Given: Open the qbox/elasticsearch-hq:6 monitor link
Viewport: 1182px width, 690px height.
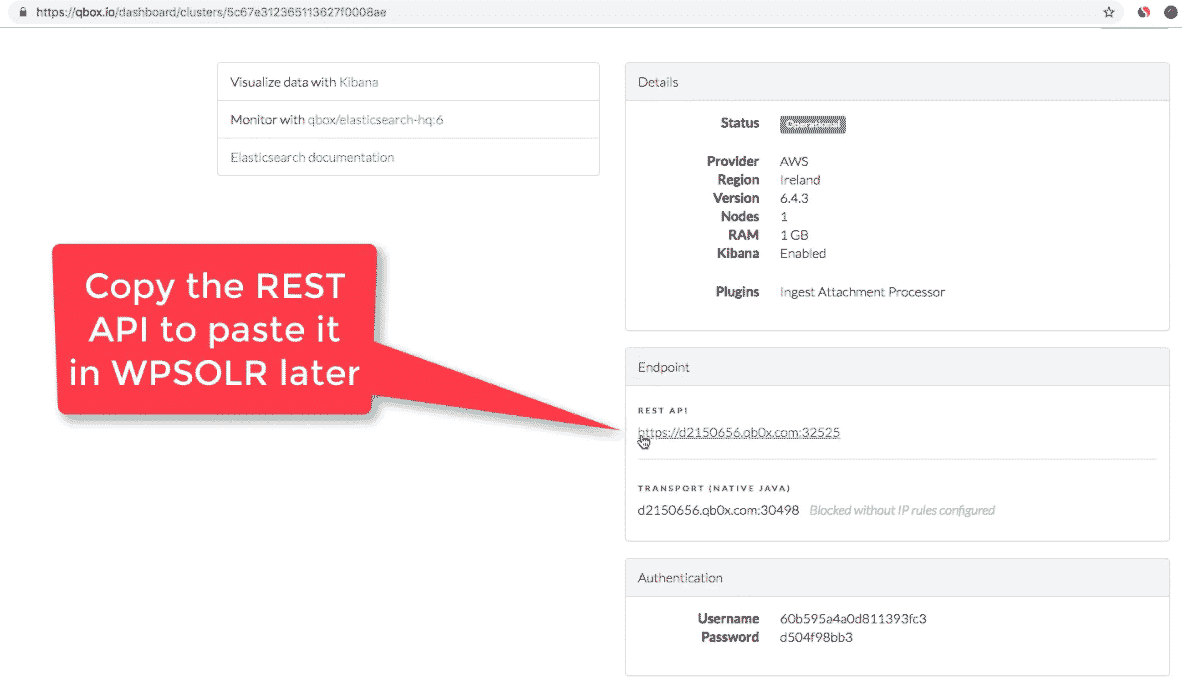Looking at the screenshot, I should coord(375,120).
